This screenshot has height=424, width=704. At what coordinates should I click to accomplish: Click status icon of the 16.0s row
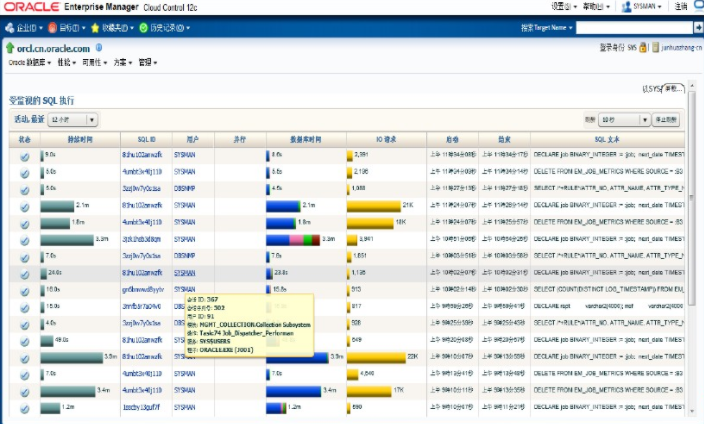tap(25, 292)
